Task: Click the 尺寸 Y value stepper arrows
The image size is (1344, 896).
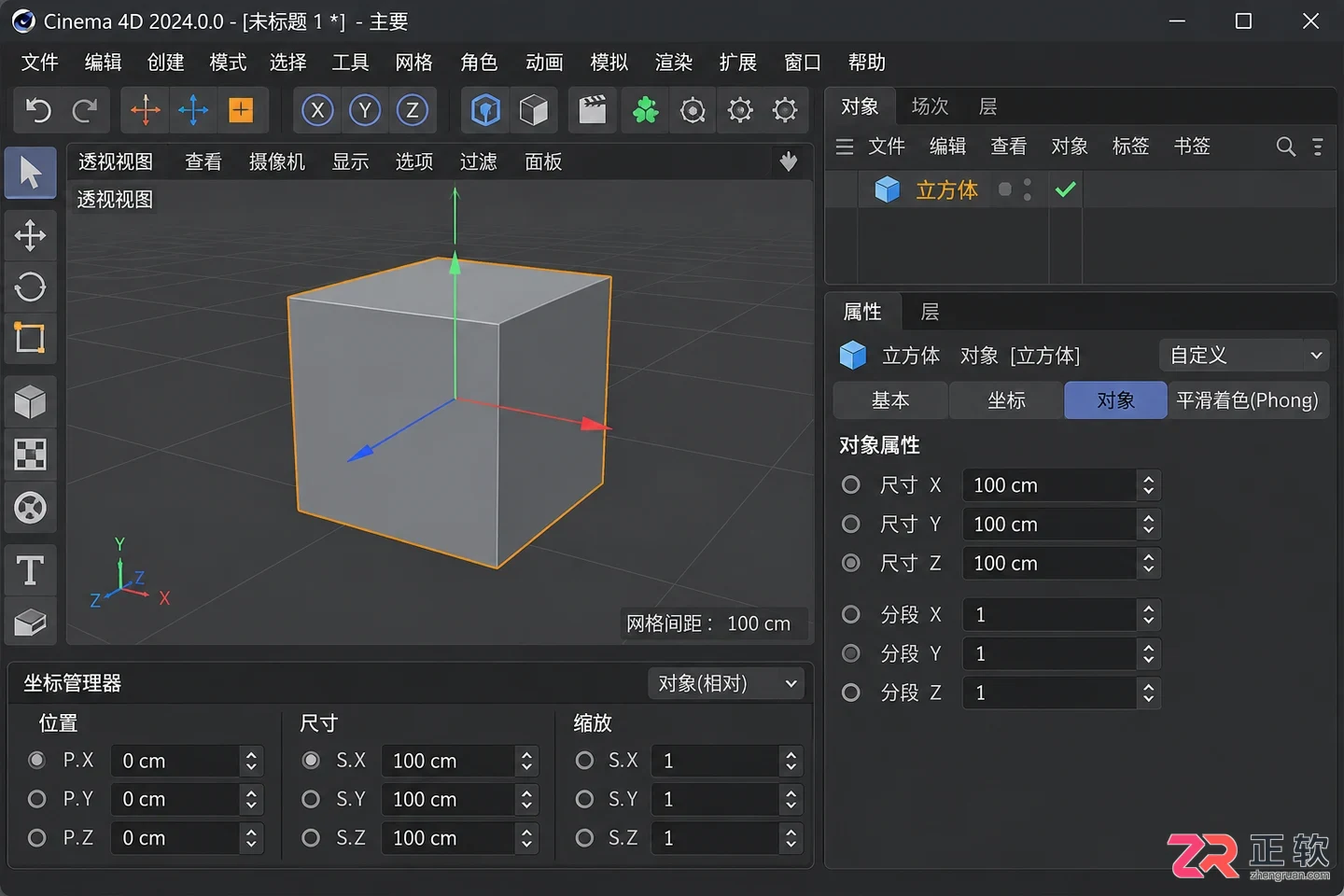Action: pos(1148,525)
